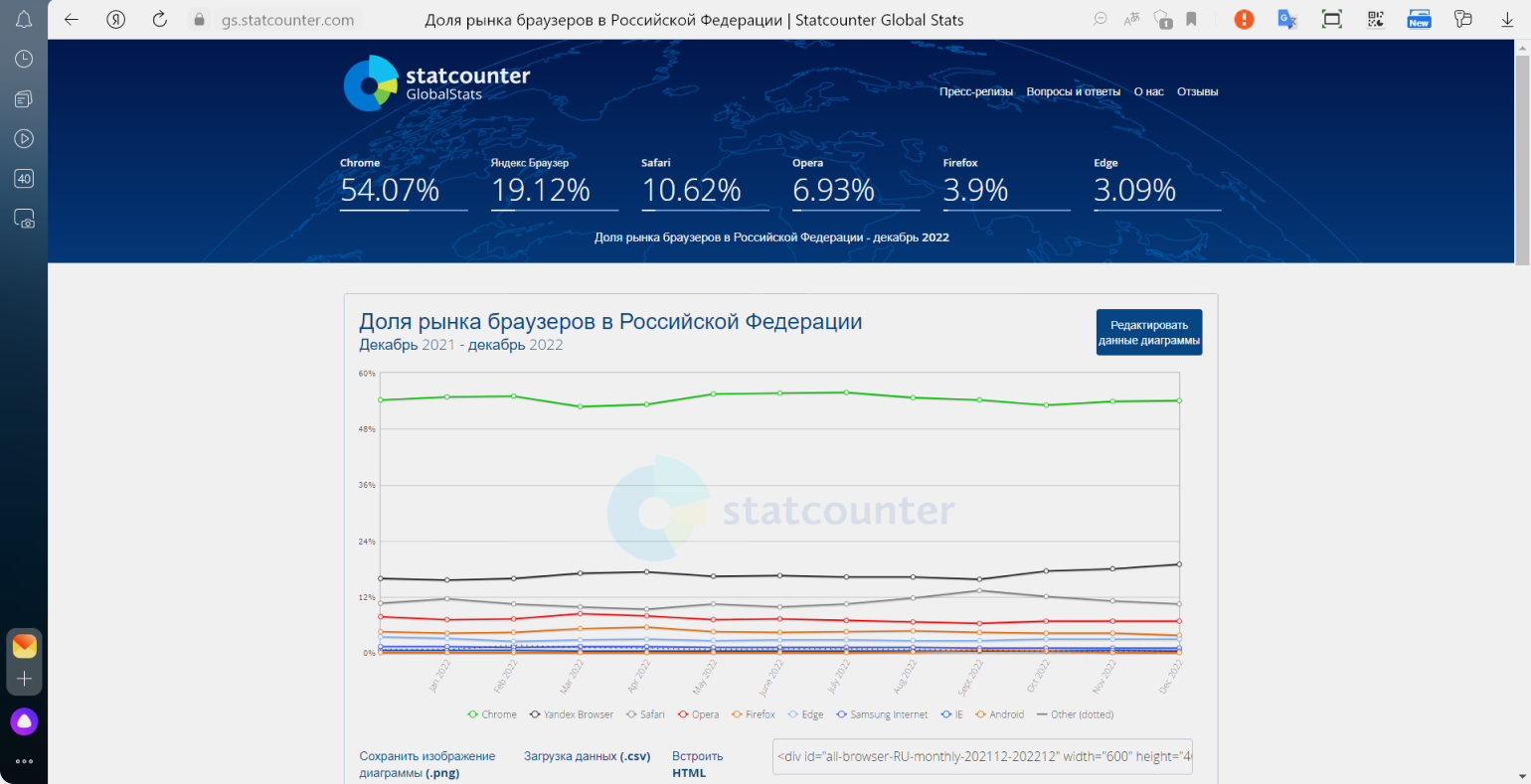This screenshot has width=1531, height=784.
Task: Open the blue 'New' extension icon
Action: [1419, 19]
